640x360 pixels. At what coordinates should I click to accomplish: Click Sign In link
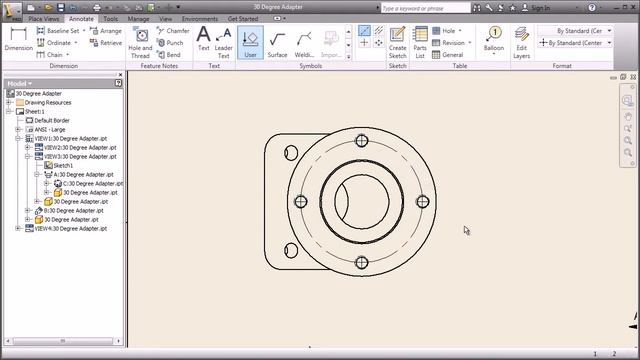click(x=540, y=7)
